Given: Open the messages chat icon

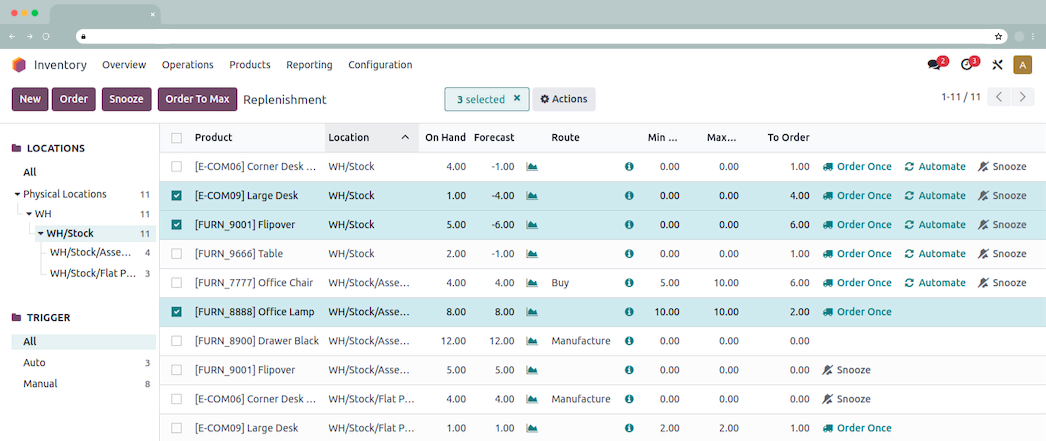Looking at the screenshot, I should tap(934, 65).
